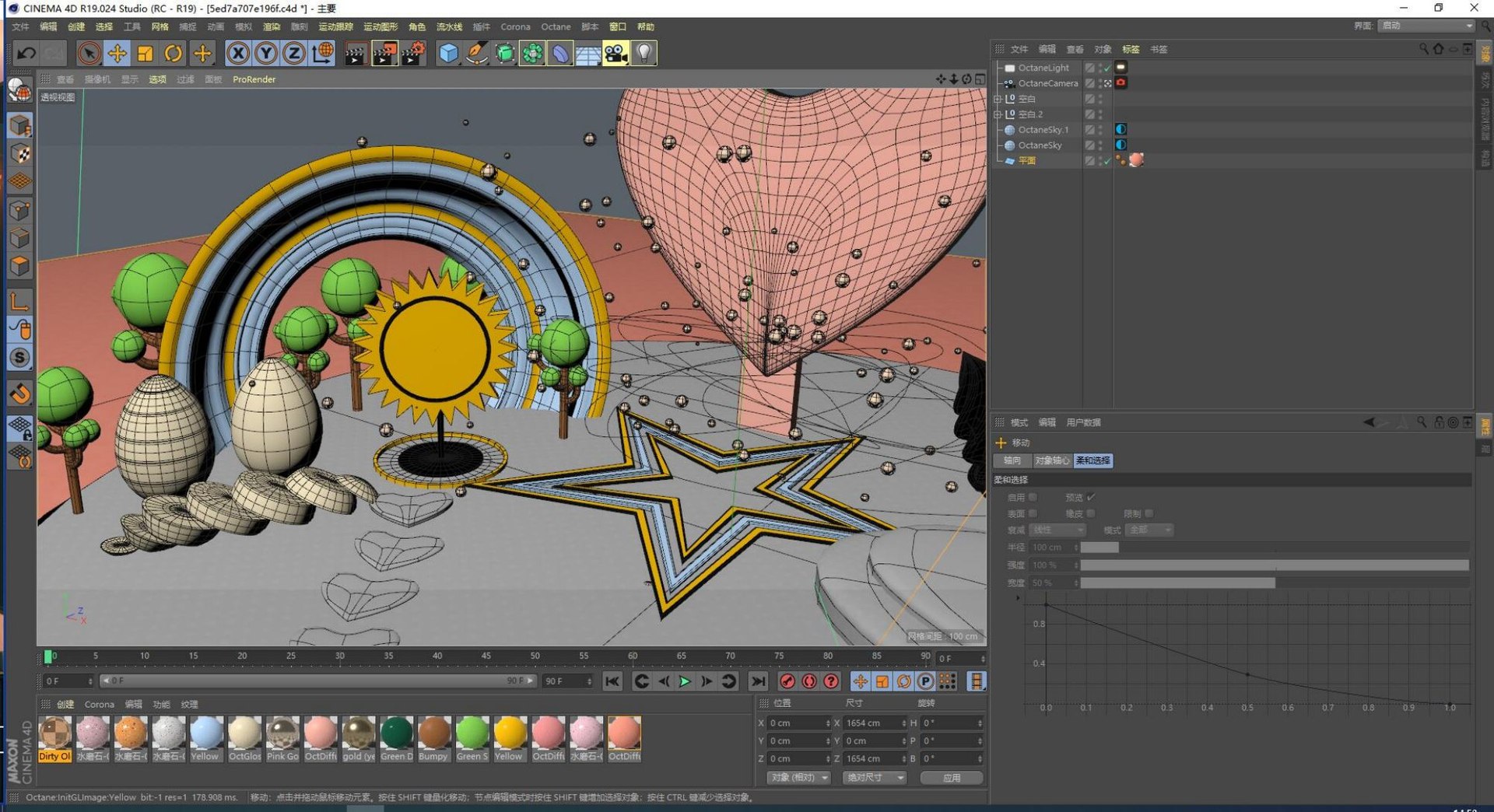Activate the Scale tool
The image size is (1494, 812).
145,54
